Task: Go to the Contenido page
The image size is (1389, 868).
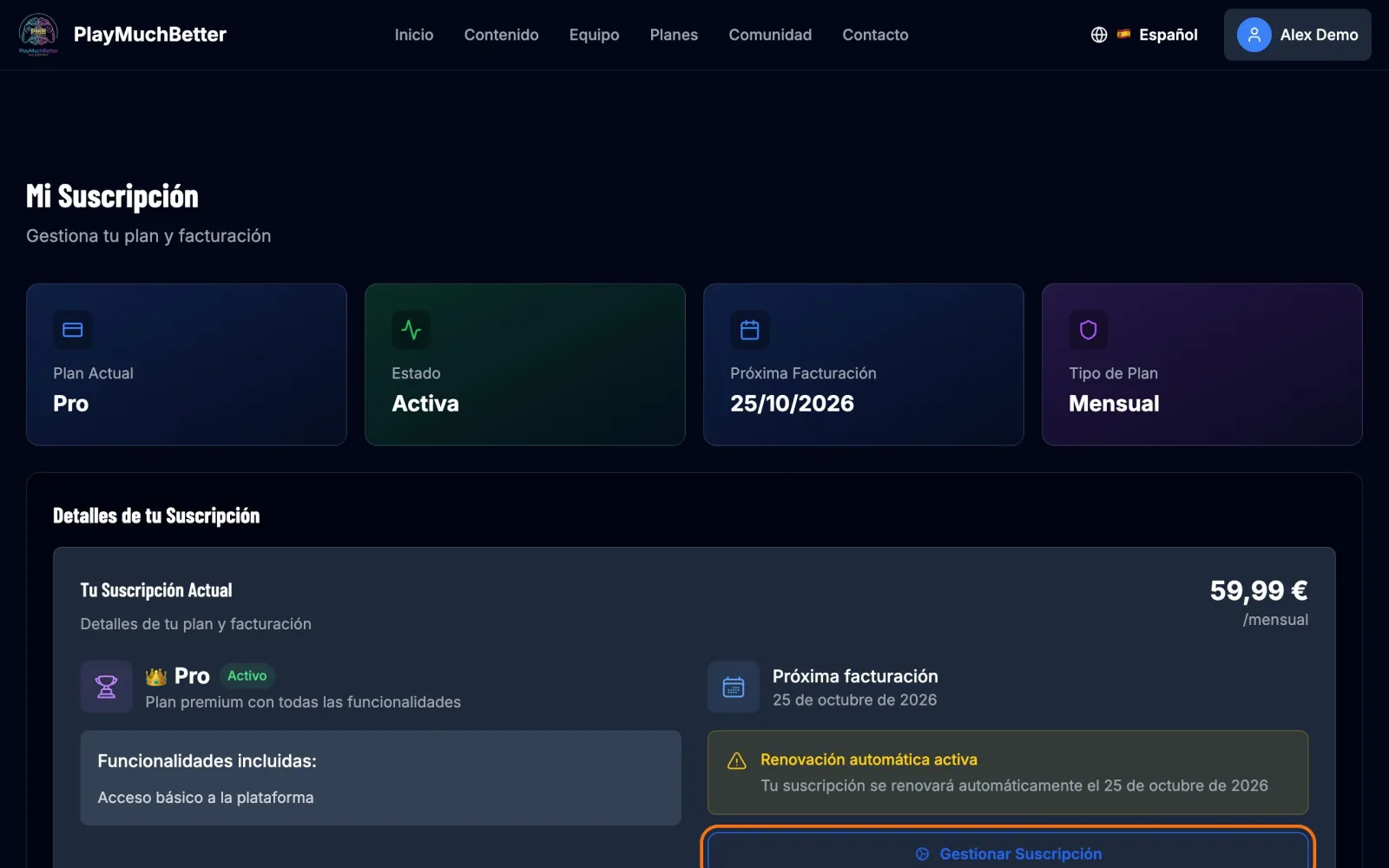Action: tap(502, 35)
